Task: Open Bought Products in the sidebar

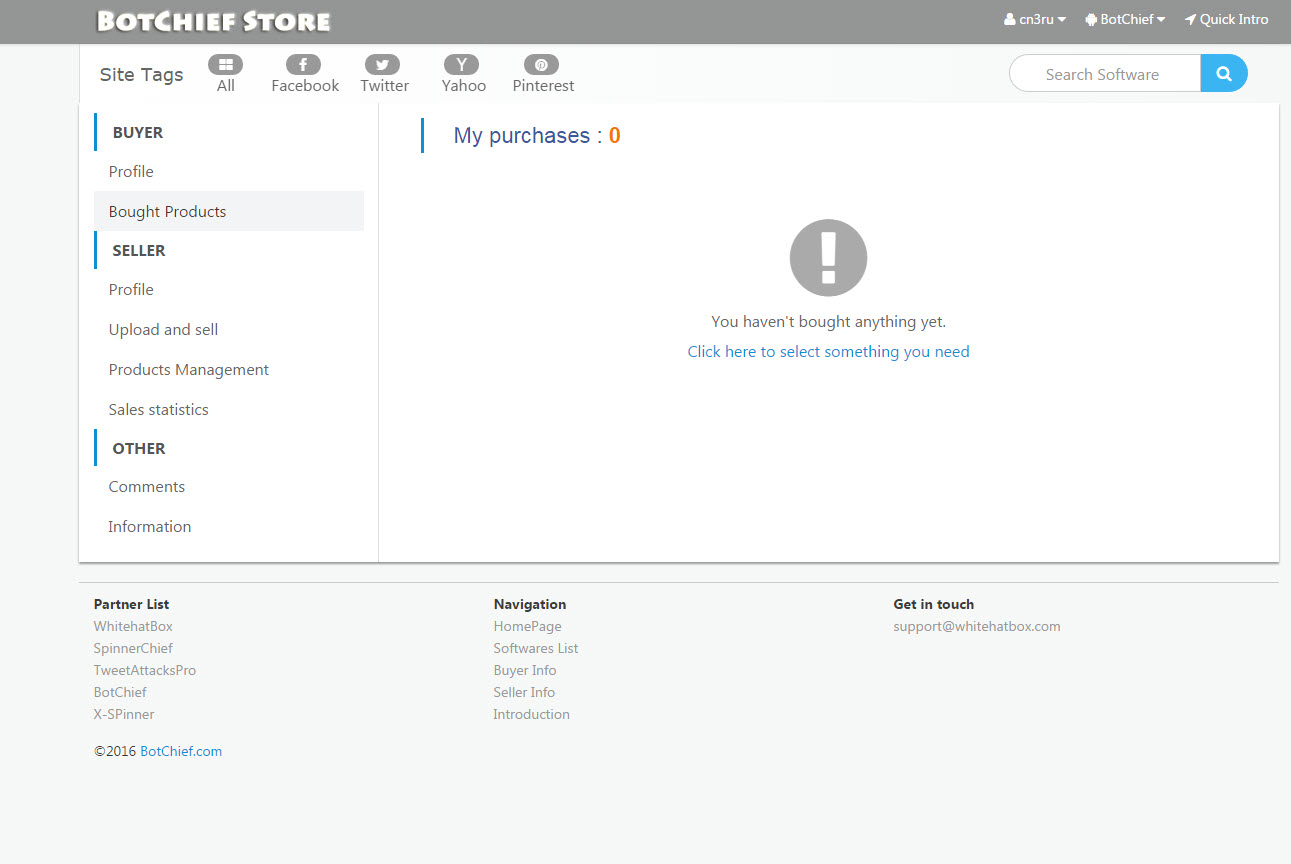Action: pos(168,212)
